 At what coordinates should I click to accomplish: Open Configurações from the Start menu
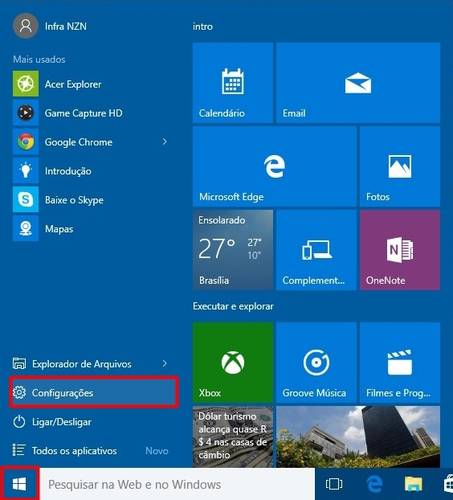coord(93,393)
